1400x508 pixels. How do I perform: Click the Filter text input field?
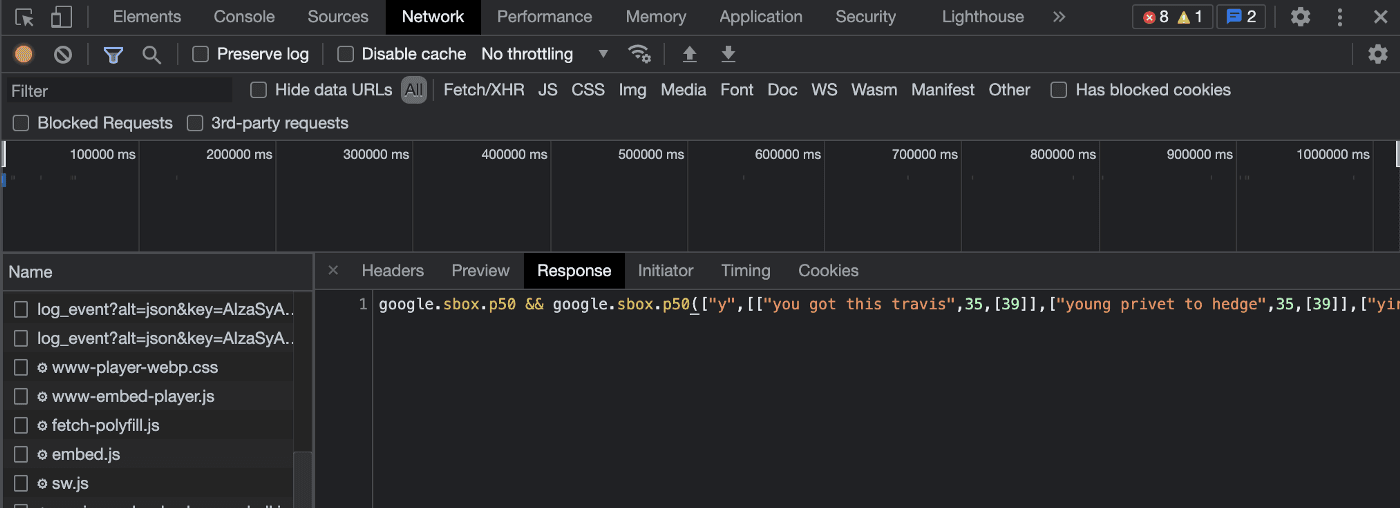120,91
